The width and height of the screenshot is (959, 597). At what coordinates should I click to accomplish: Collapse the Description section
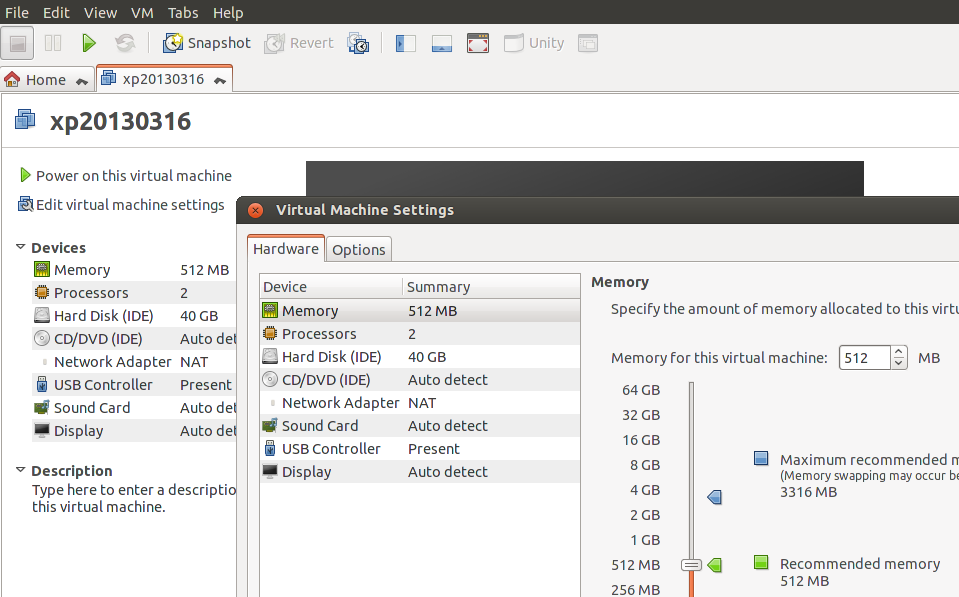[x=20, y=470]
